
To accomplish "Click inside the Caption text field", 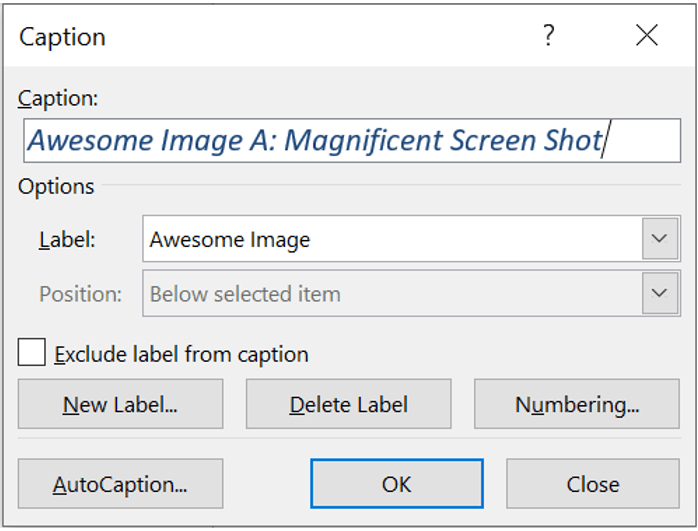I will (x=350, y=141).
